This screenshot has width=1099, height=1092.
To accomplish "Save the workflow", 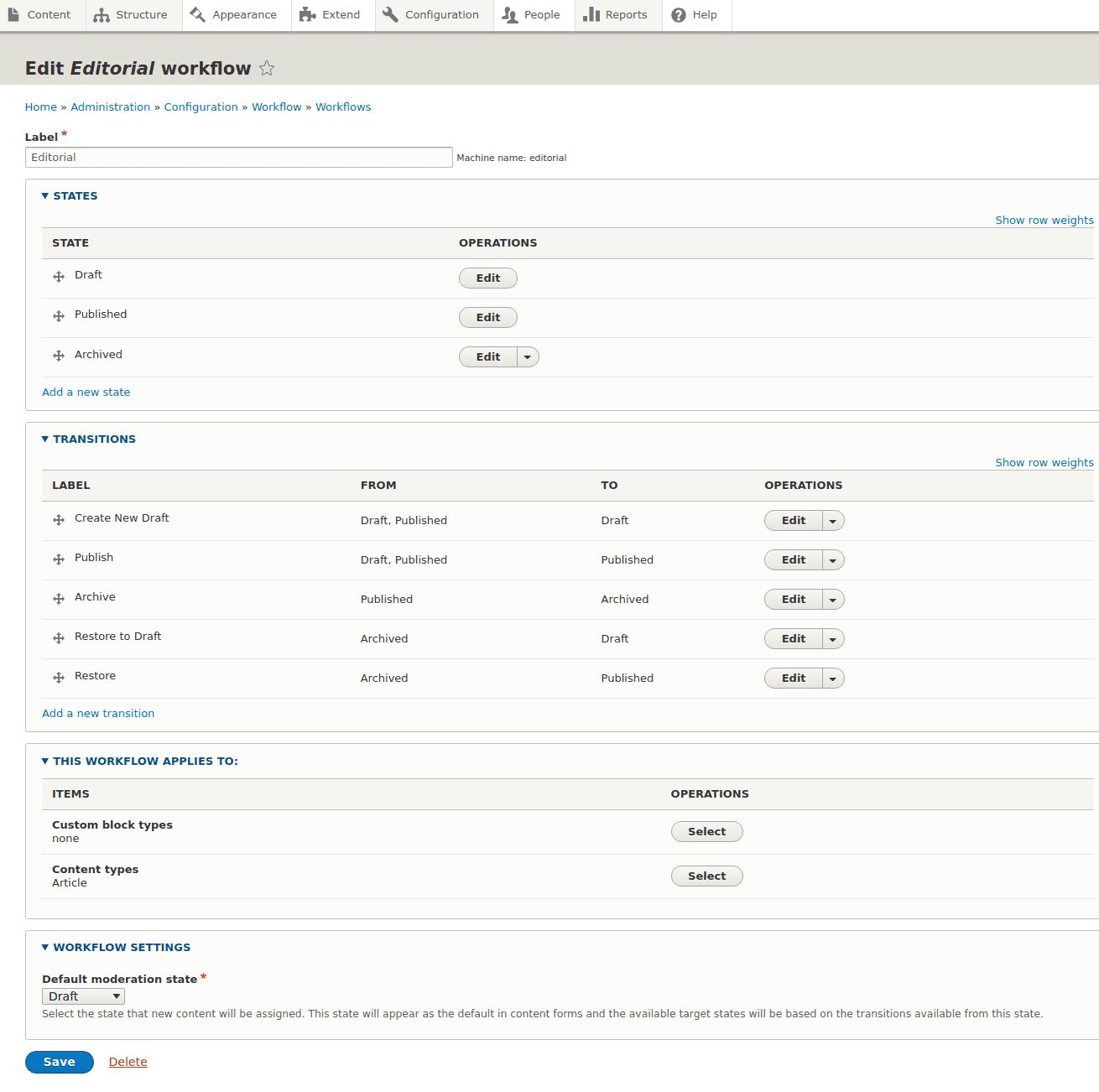I will tap(60, 1062).
